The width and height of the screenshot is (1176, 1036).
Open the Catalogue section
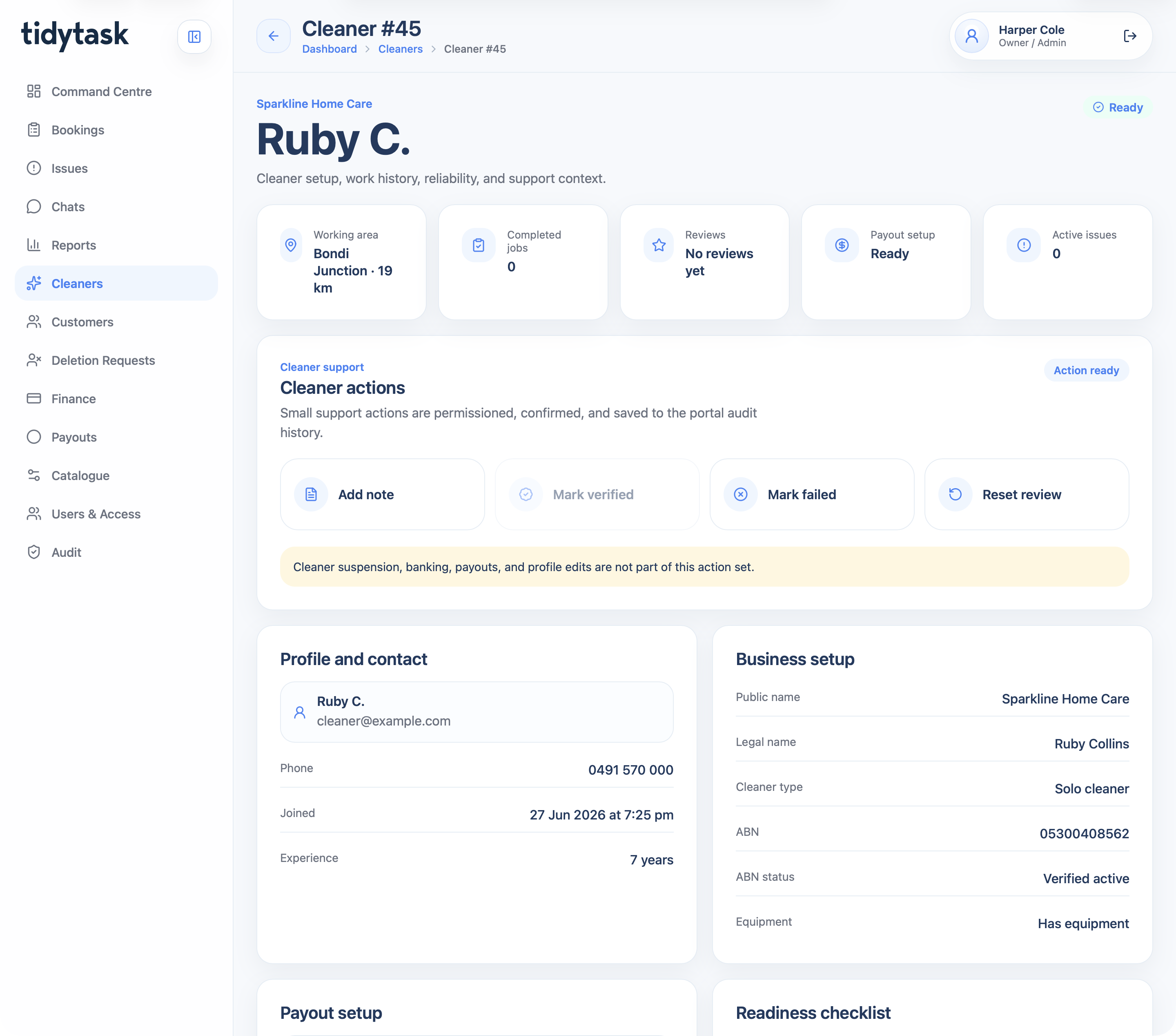[x=116, y=476]
